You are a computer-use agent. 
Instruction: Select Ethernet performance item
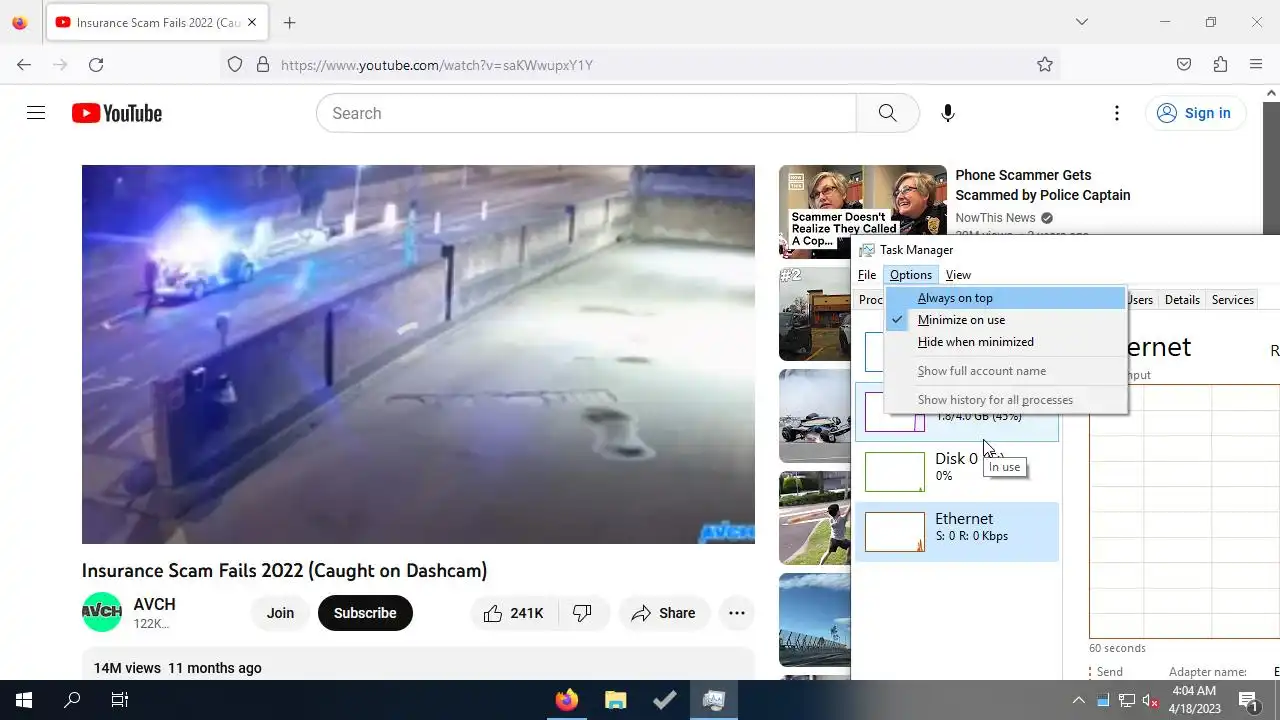957,530
